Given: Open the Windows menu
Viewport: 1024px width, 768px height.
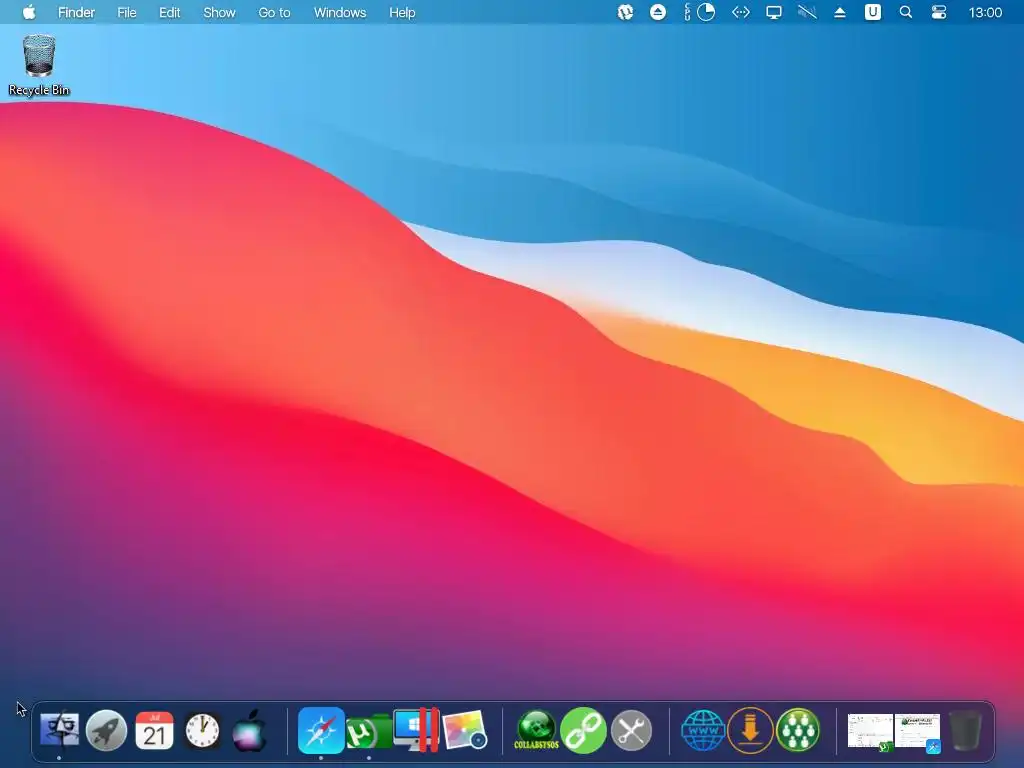Looking at the screenshot, I should [340, 12].
